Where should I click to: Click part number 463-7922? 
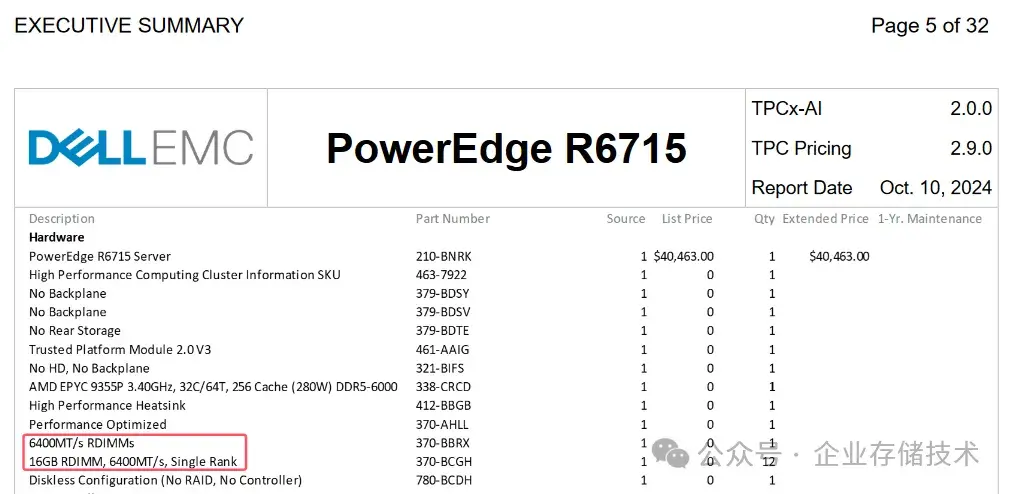(x=441, y=275)
